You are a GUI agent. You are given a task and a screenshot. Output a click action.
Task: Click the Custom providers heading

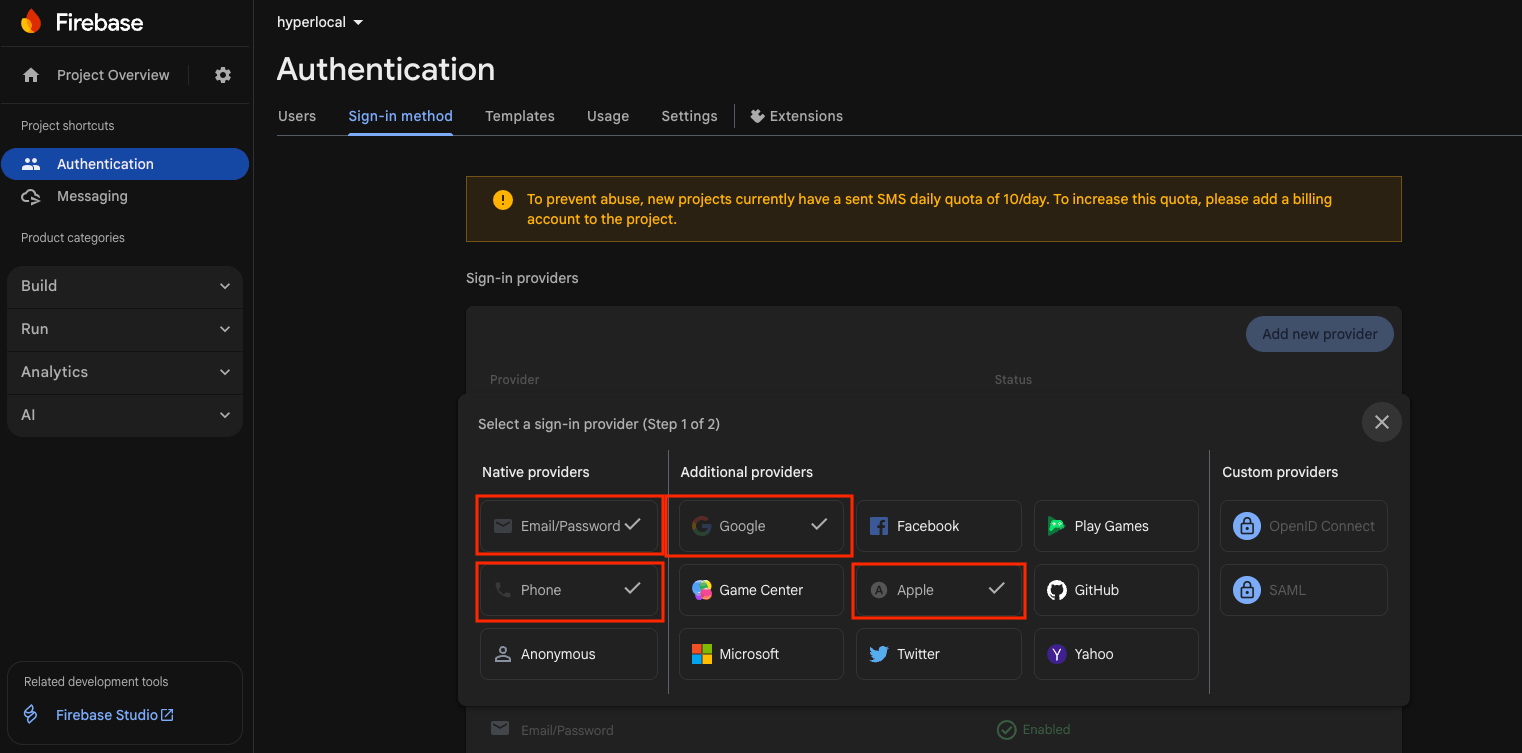click(1280, 472)
